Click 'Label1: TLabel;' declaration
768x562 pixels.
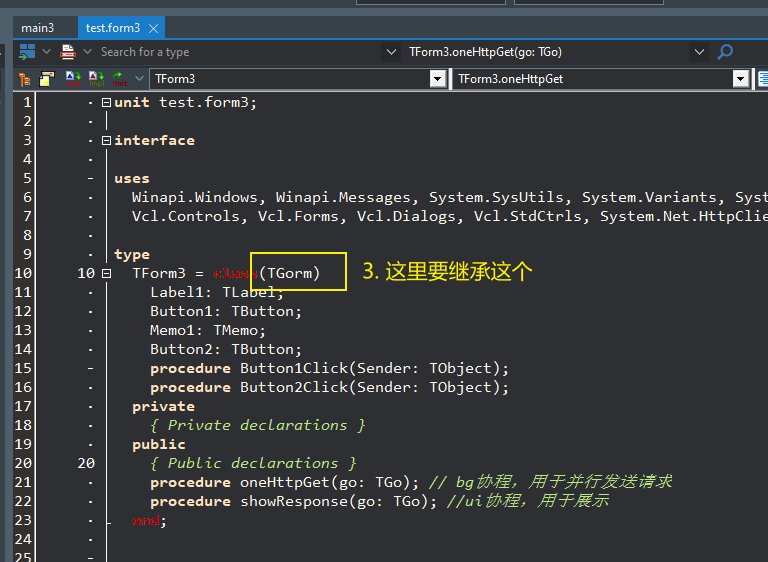click(x=217, y=293)
